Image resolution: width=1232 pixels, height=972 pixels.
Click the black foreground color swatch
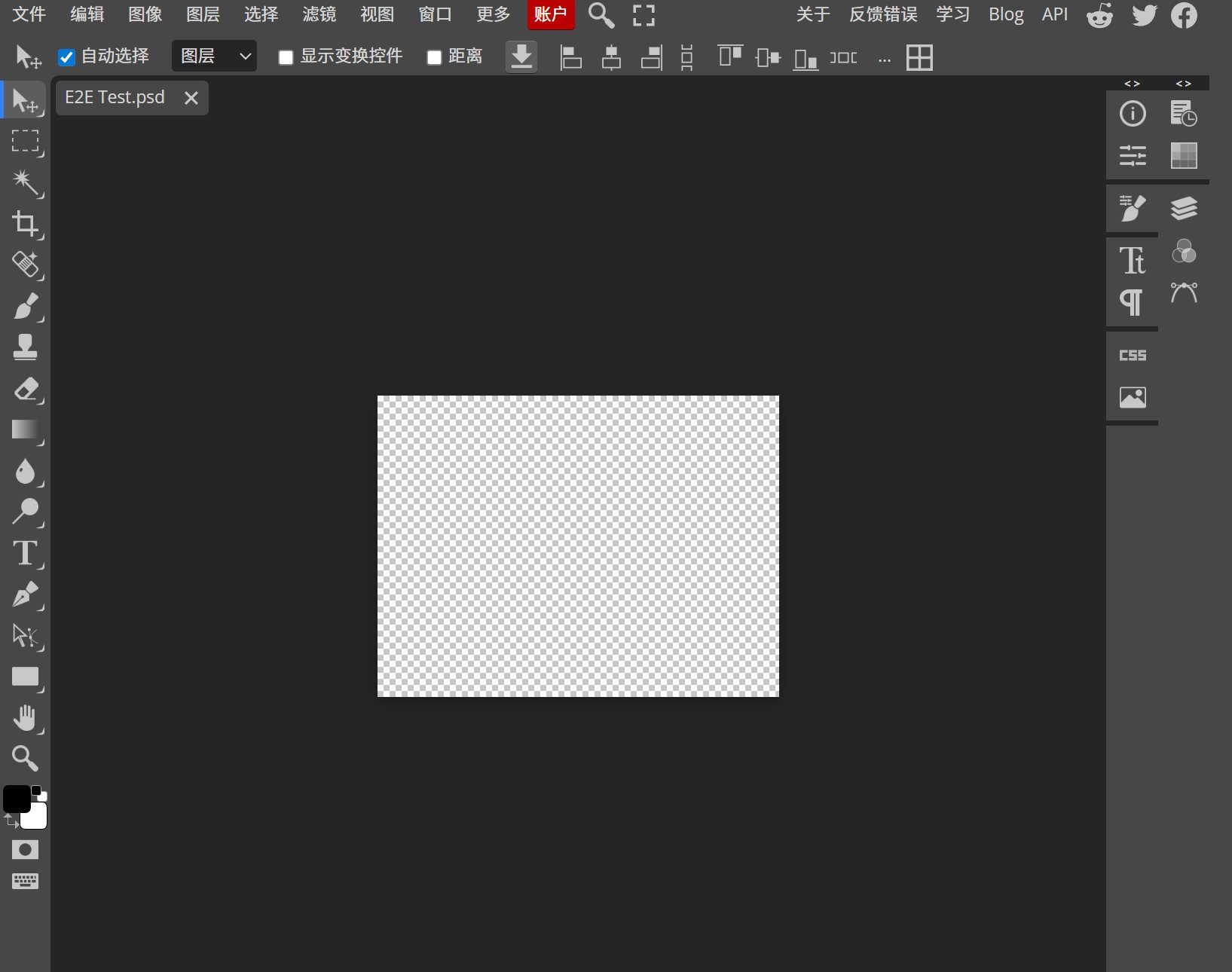click(17, 799)
